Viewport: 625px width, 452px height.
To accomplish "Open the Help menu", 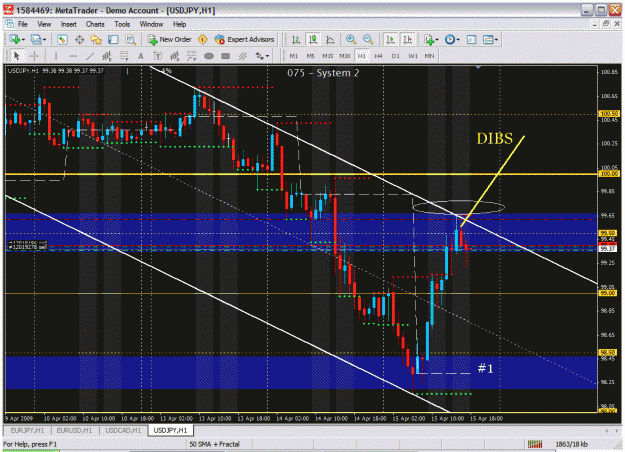I will coord(180,24).
